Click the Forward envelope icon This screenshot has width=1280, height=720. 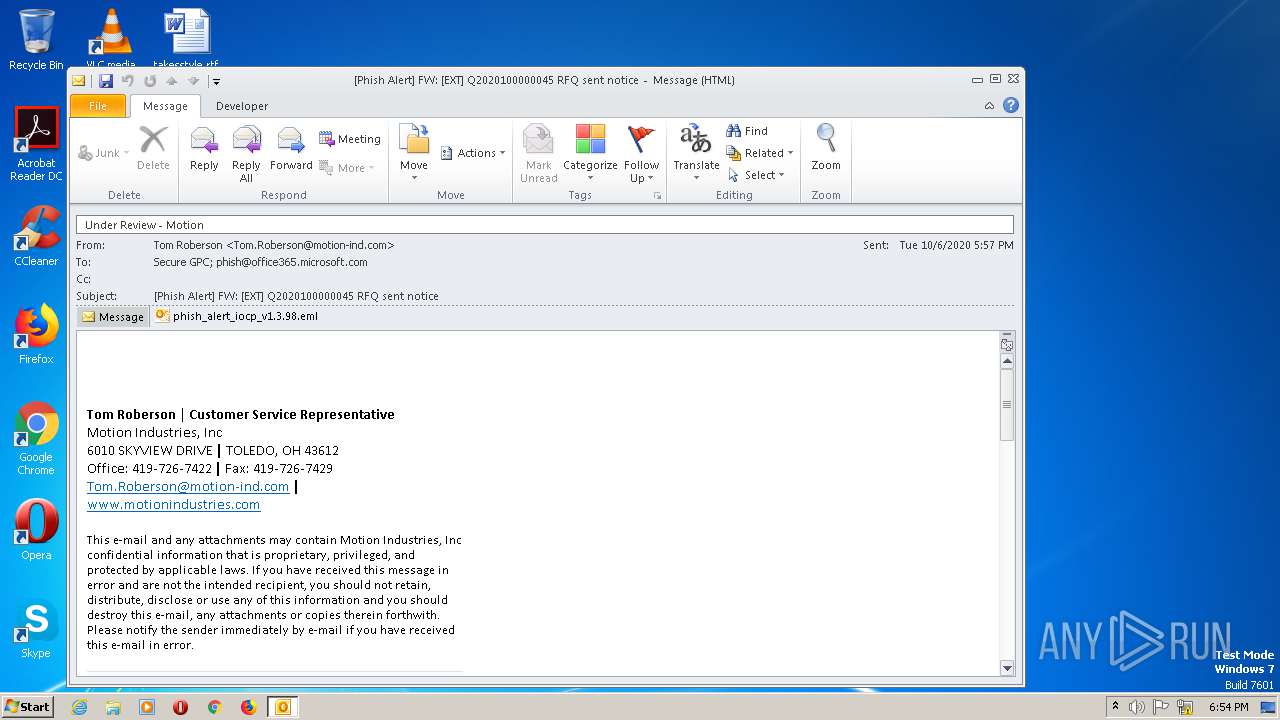point(291,140)
